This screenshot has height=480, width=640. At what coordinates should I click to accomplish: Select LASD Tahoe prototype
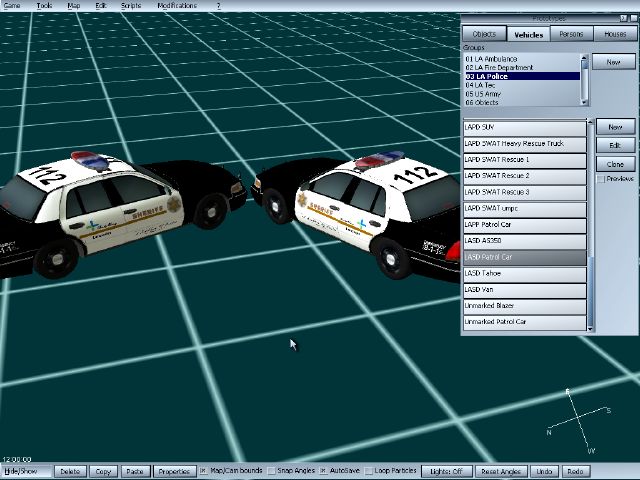[525, 274]
